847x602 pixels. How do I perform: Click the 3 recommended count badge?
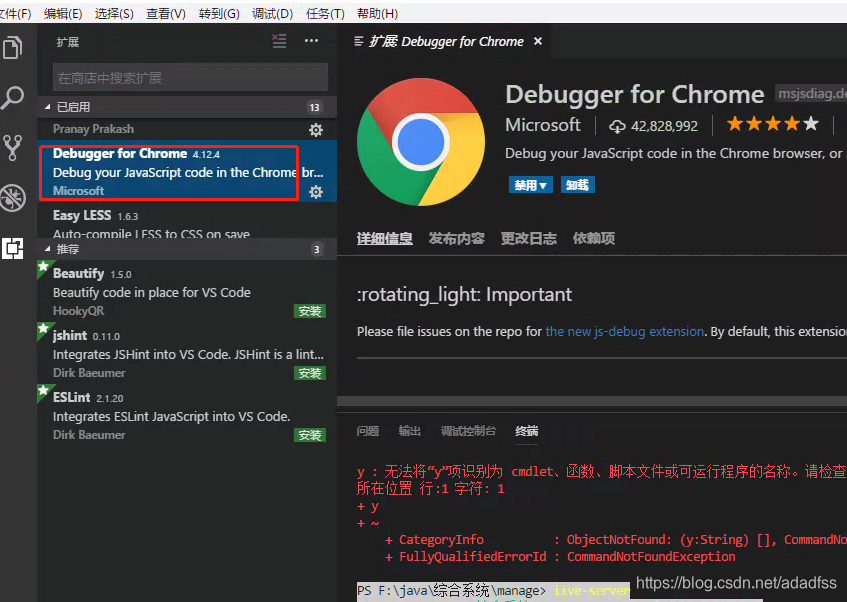(317, 250)
